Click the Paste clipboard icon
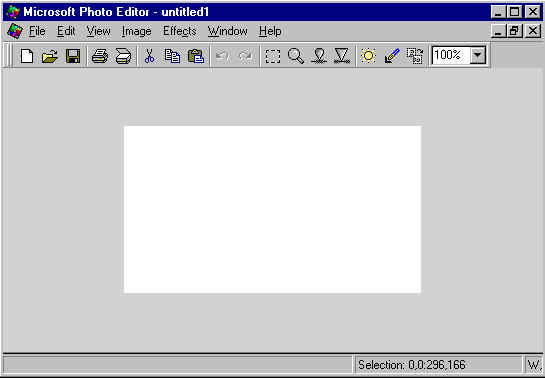 coord(196,56)
